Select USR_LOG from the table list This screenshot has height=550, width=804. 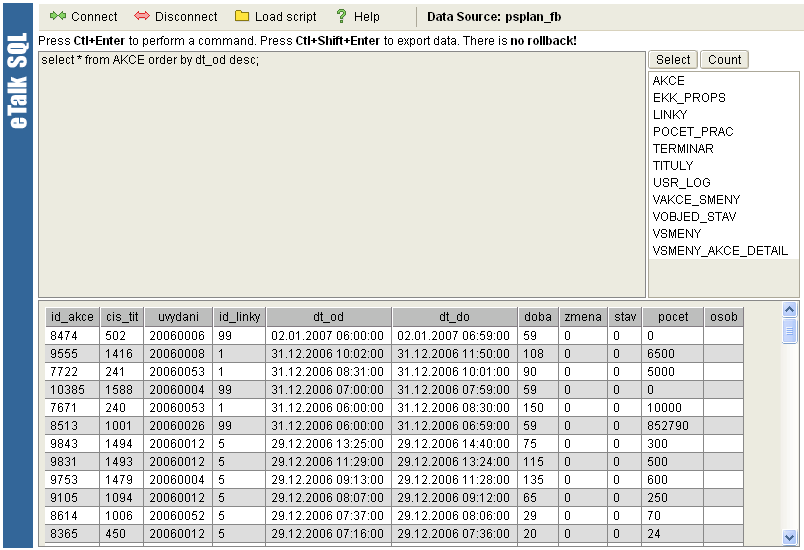point(681,183)
